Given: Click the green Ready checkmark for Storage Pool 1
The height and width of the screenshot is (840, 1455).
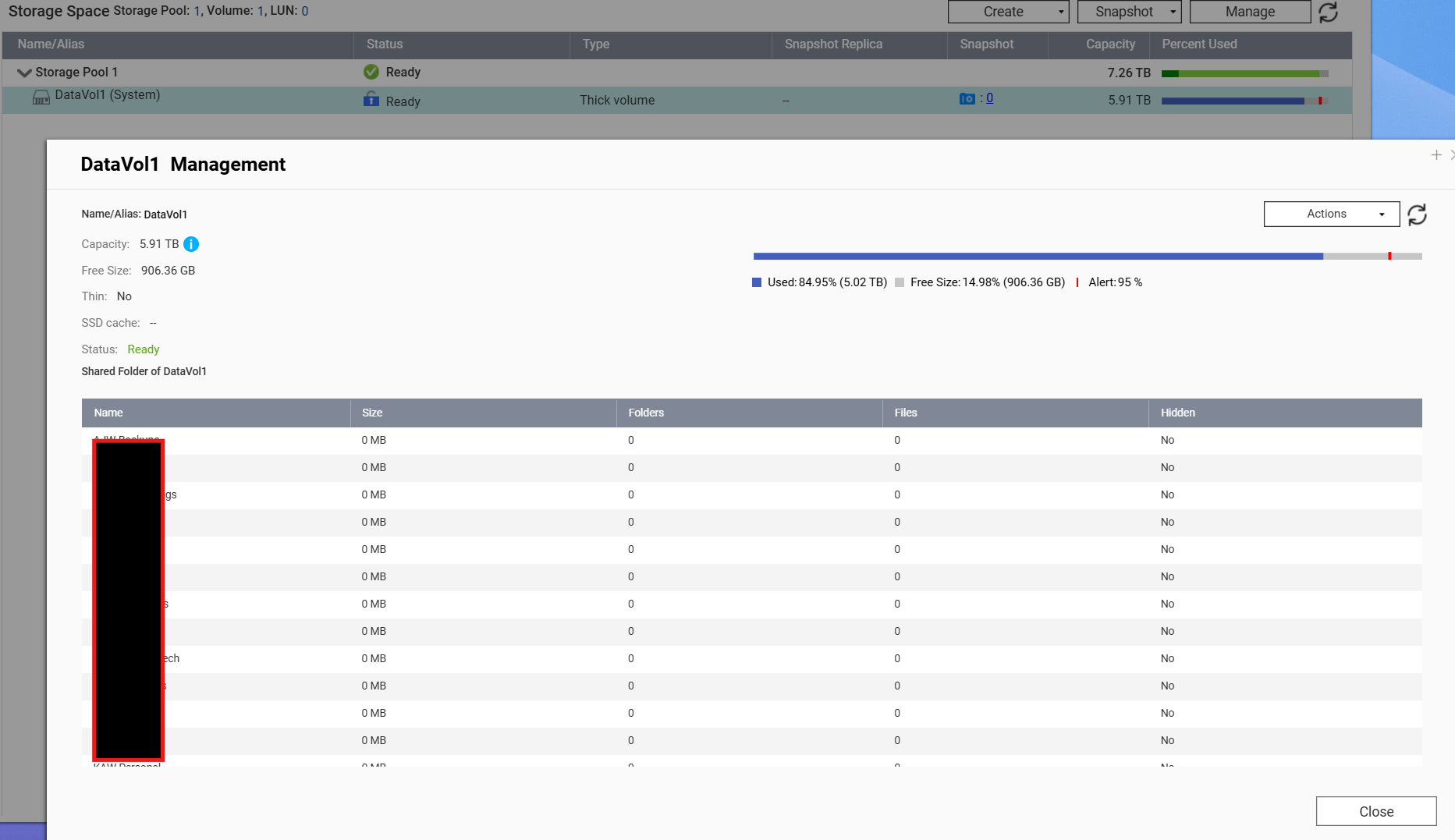Looking at the screenshot, I should [371, 72].
